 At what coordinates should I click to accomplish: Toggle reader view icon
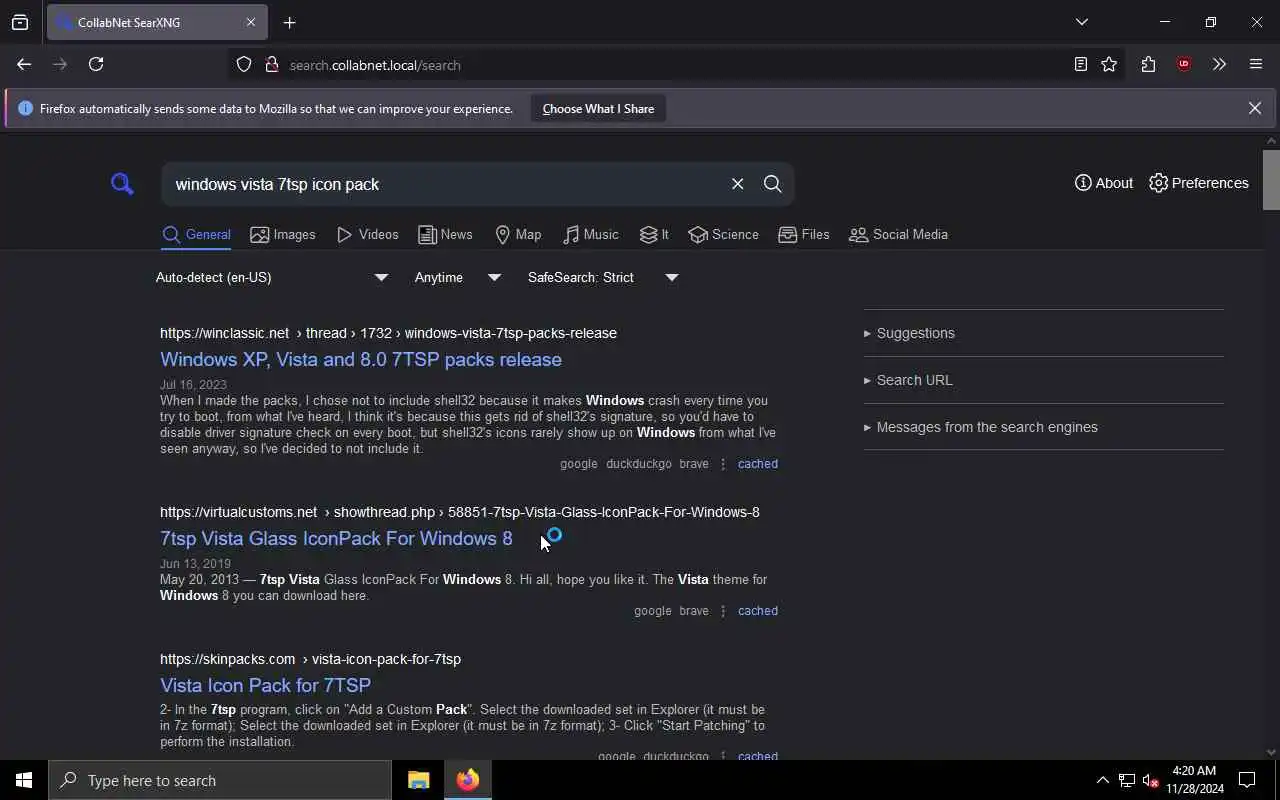[x=1081, y=65]
